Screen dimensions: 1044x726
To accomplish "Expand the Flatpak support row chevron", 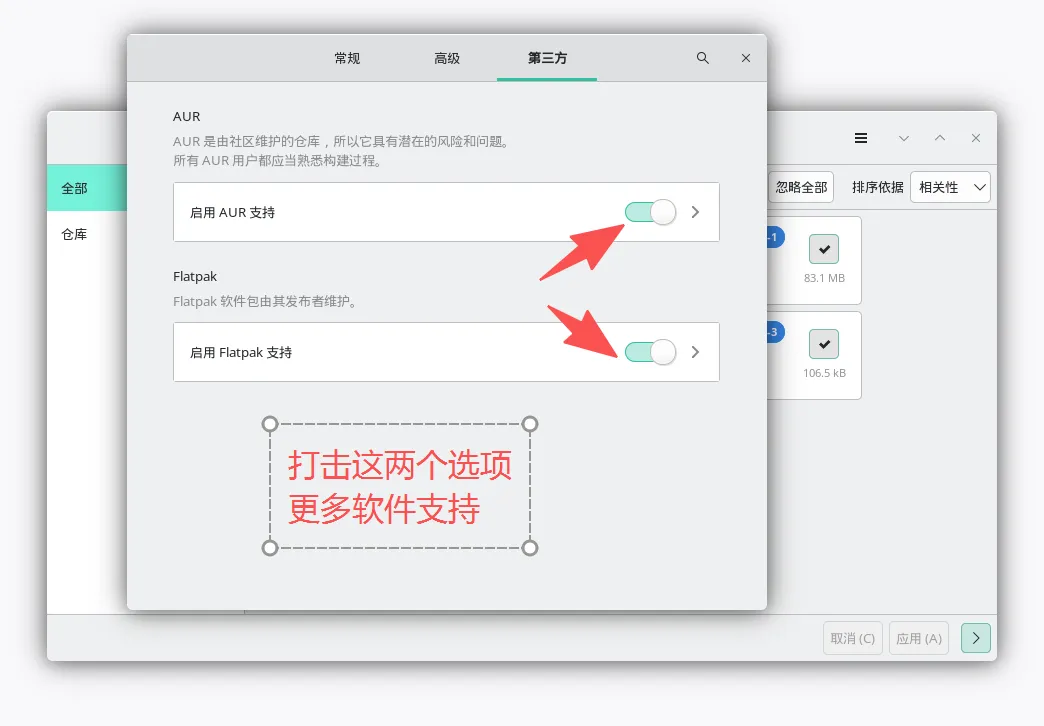I will coord(695,352).
